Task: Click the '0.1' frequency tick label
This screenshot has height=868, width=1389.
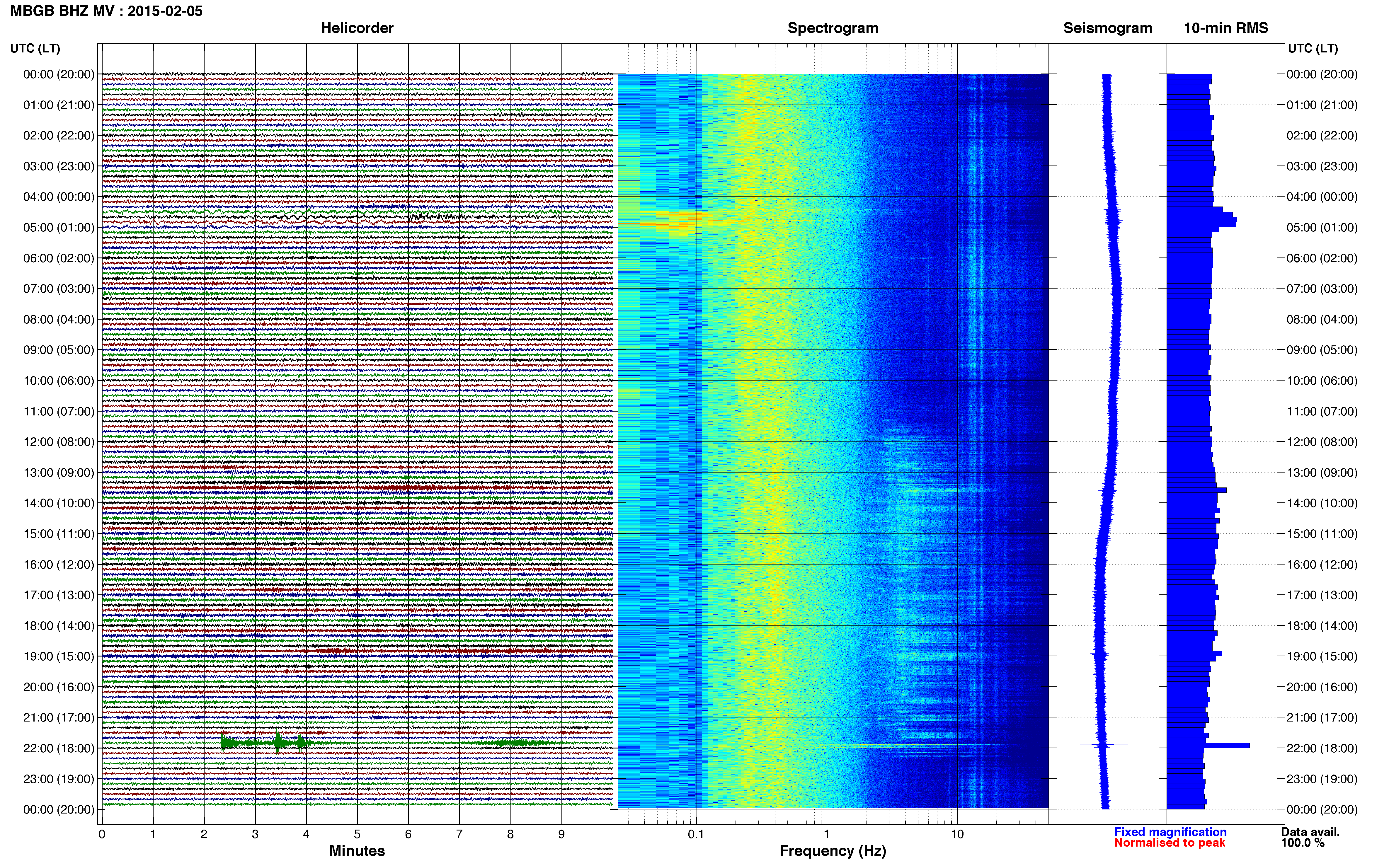Action: coord(696,834)
